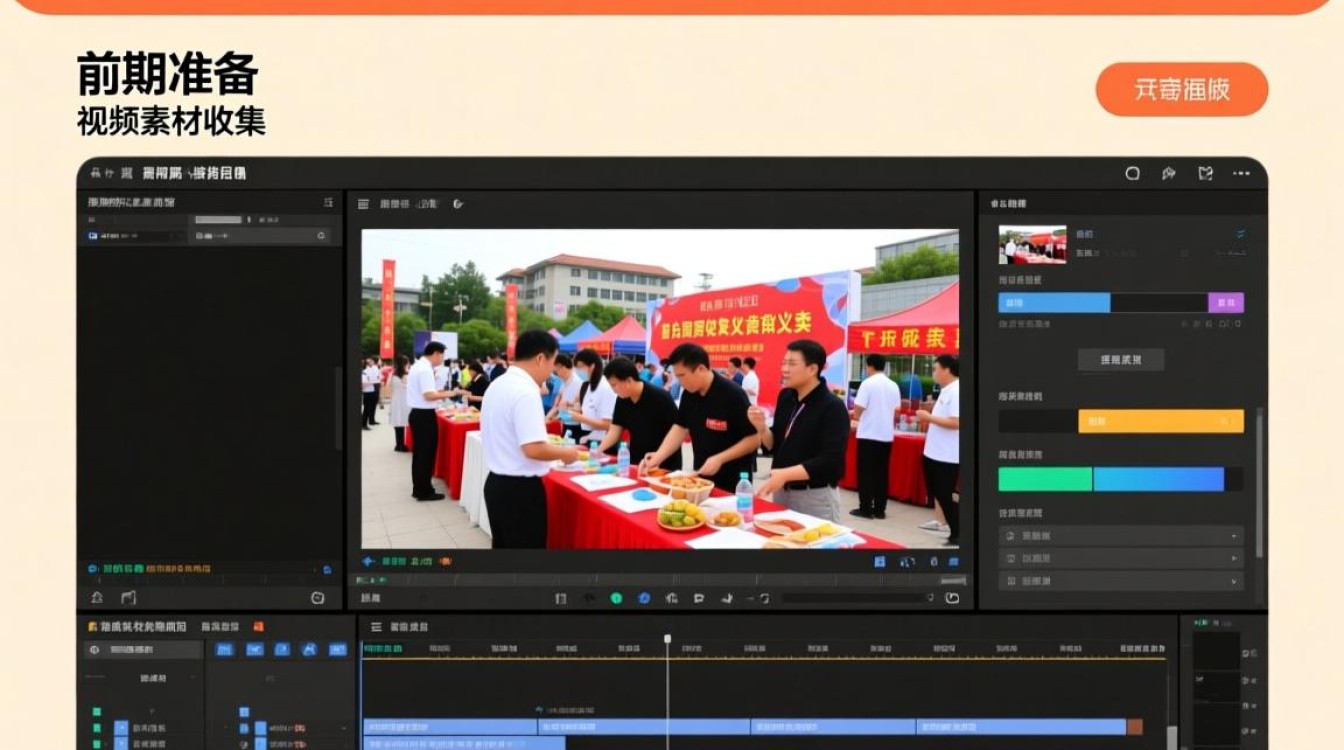Viewport: 1344px width, 750px height.
Task: Select the second blue clip under the playhead
Action: point(644,727)
